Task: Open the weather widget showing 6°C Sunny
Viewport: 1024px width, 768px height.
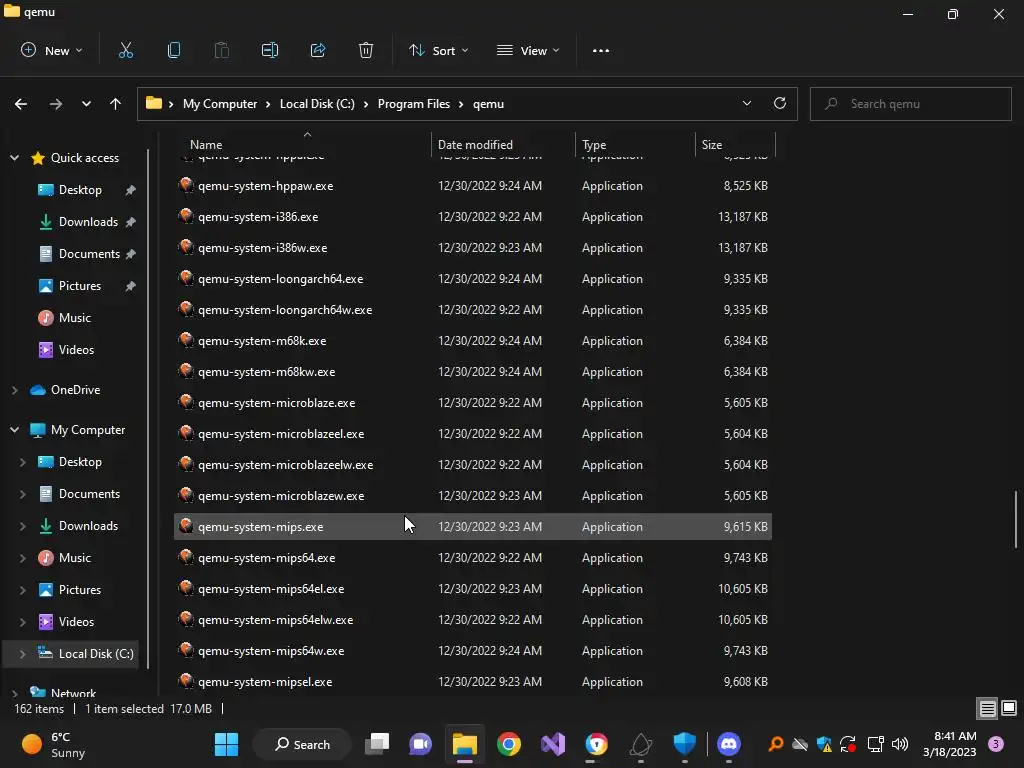Action: click(54, 744)
